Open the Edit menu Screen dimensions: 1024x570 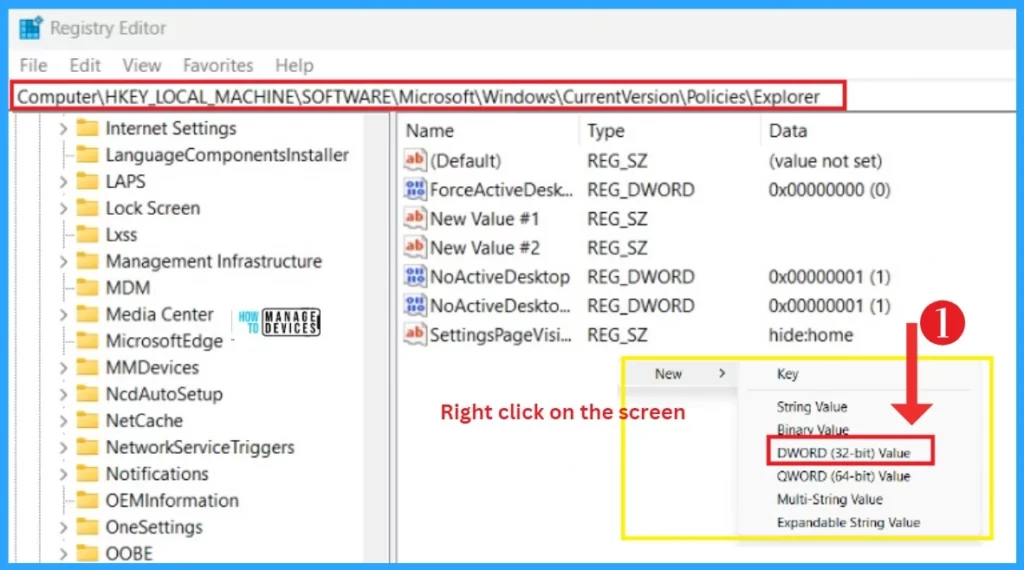85,65
